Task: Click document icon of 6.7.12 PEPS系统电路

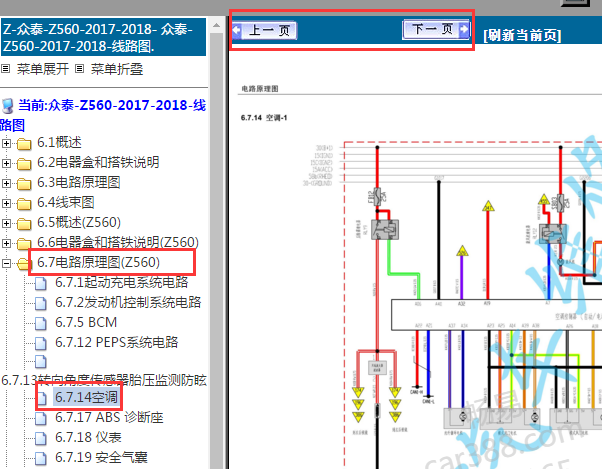Action: point(41,343)
